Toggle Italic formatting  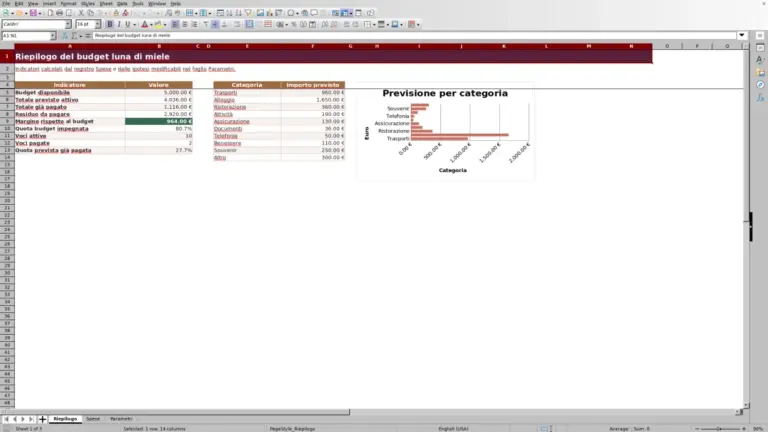[119, 24]
